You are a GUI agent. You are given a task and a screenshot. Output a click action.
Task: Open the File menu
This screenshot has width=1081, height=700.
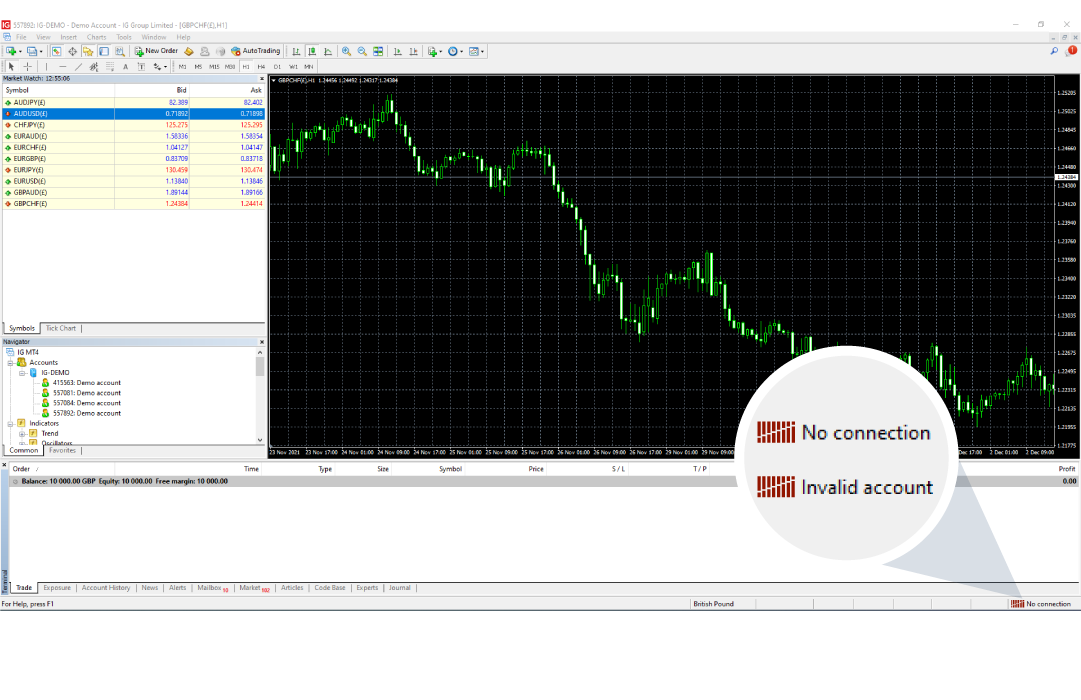click(21, 37)
